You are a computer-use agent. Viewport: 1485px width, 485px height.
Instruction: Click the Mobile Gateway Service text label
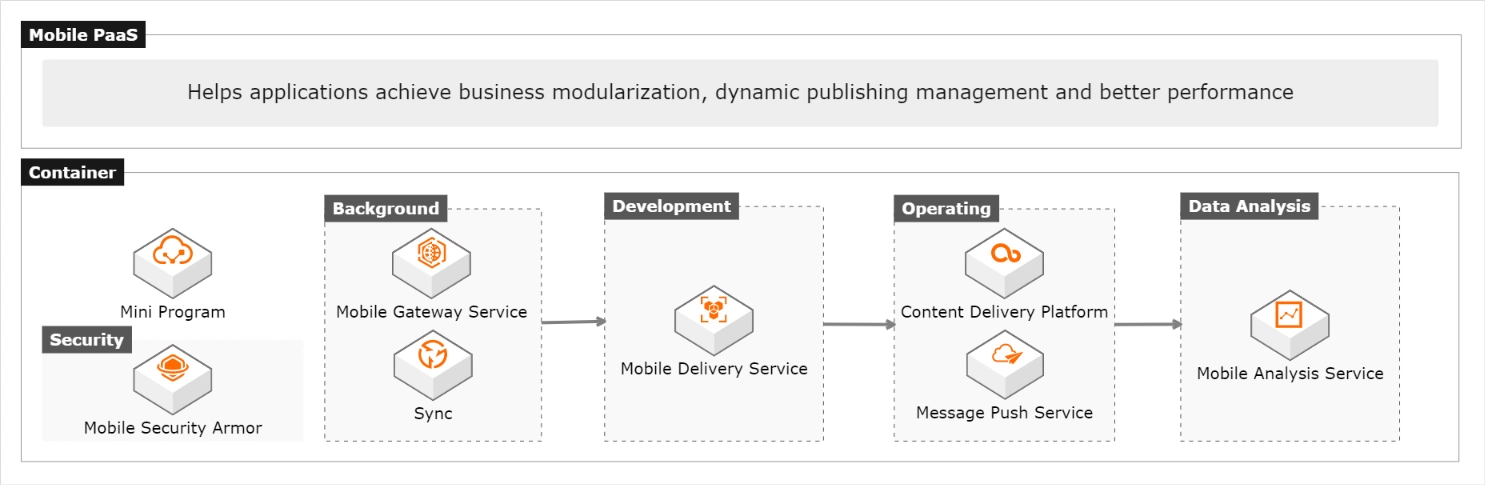click(431, 312)
